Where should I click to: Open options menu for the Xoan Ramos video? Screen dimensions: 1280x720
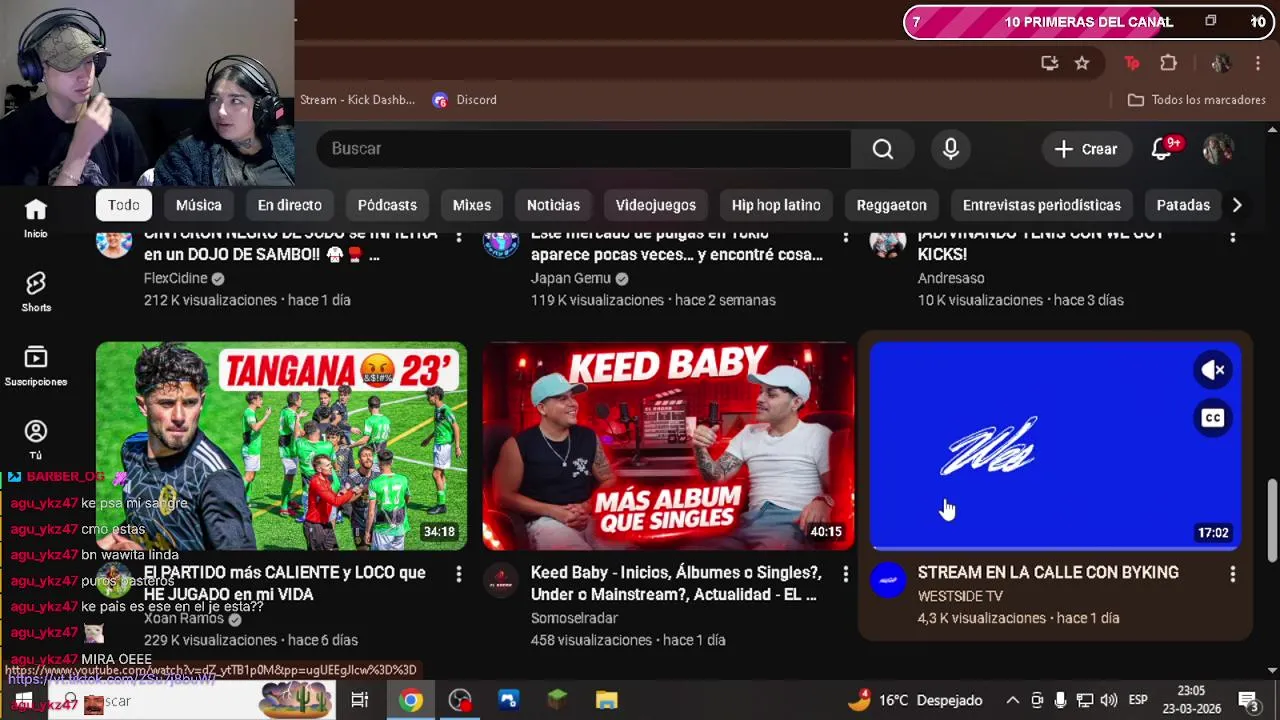click(x=459, y=573)
